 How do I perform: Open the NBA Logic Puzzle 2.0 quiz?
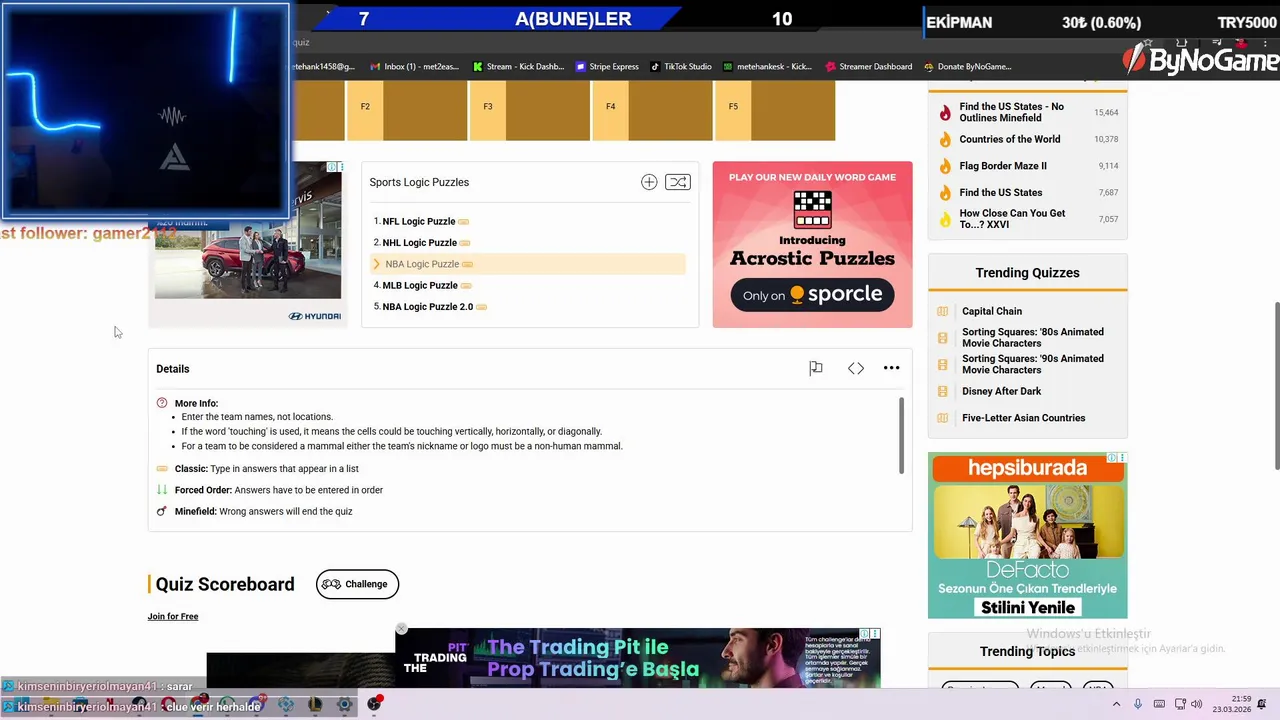427,306
